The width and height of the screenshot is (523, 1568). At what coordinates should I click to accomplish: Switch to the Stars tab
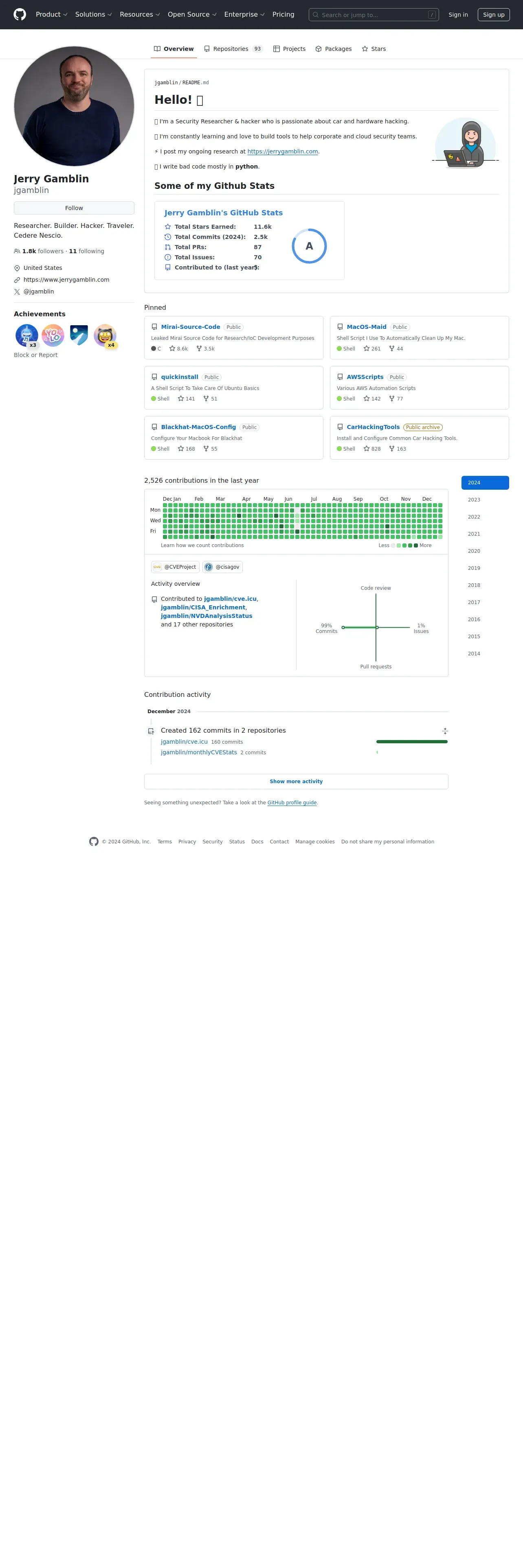(x=374, y=49)
